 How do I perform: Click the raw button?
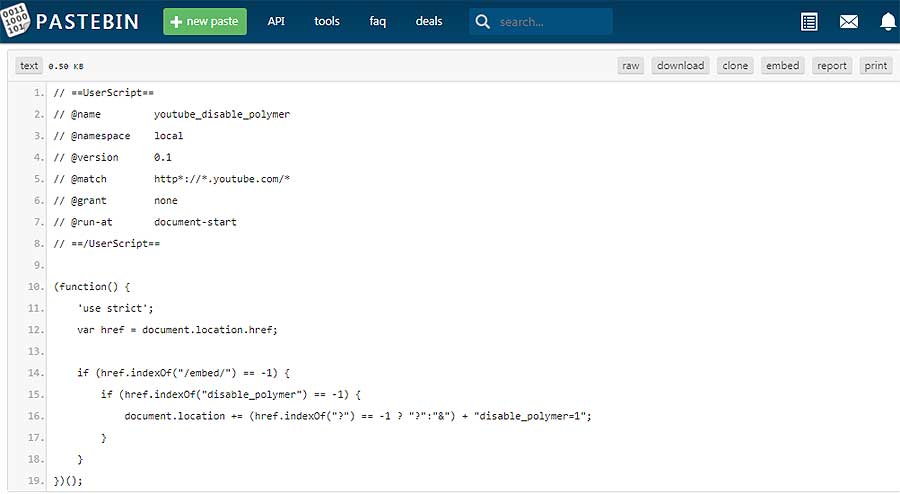tap(630, 65)
